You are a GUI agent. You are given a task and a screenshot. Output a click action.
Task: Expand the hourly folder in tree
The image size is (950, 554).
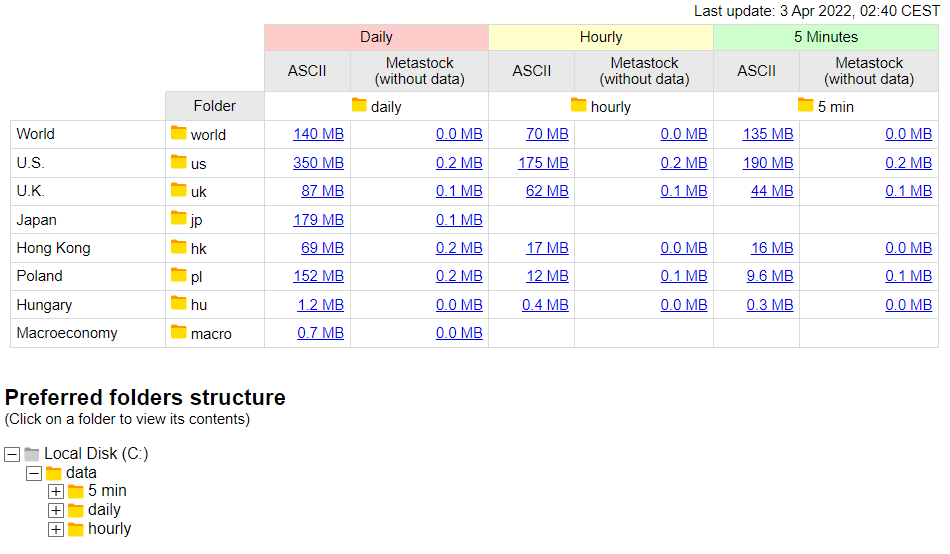tap(56, 529)
